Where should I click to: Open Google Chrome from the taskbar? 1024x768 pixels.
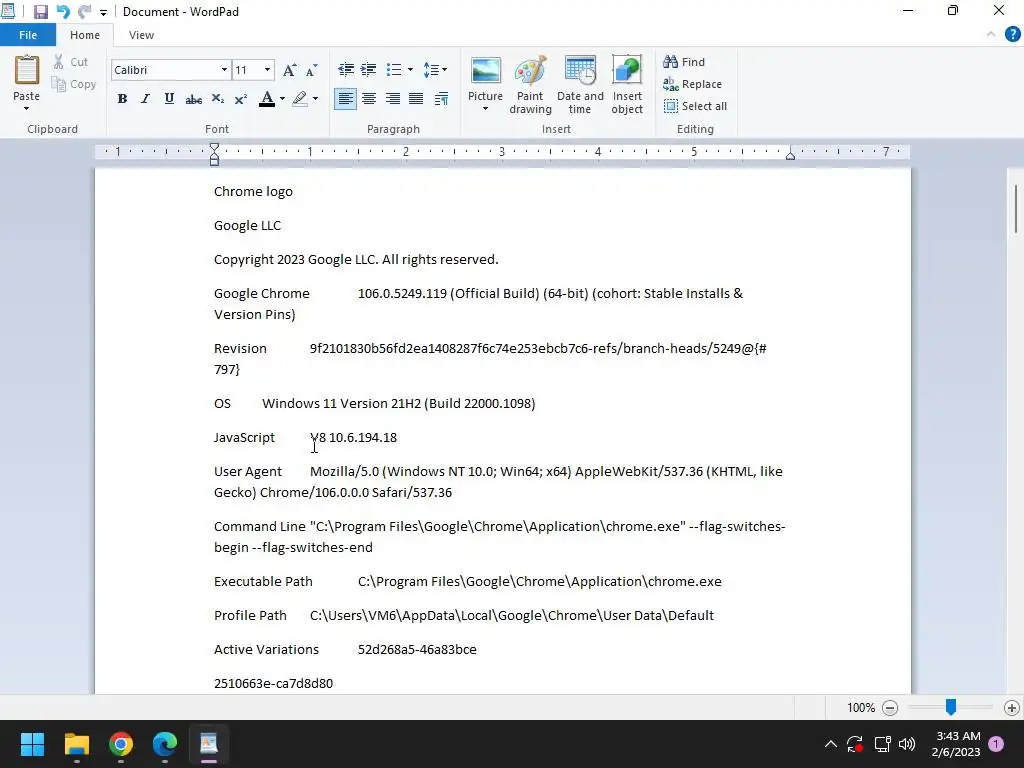tap(121, 744)
